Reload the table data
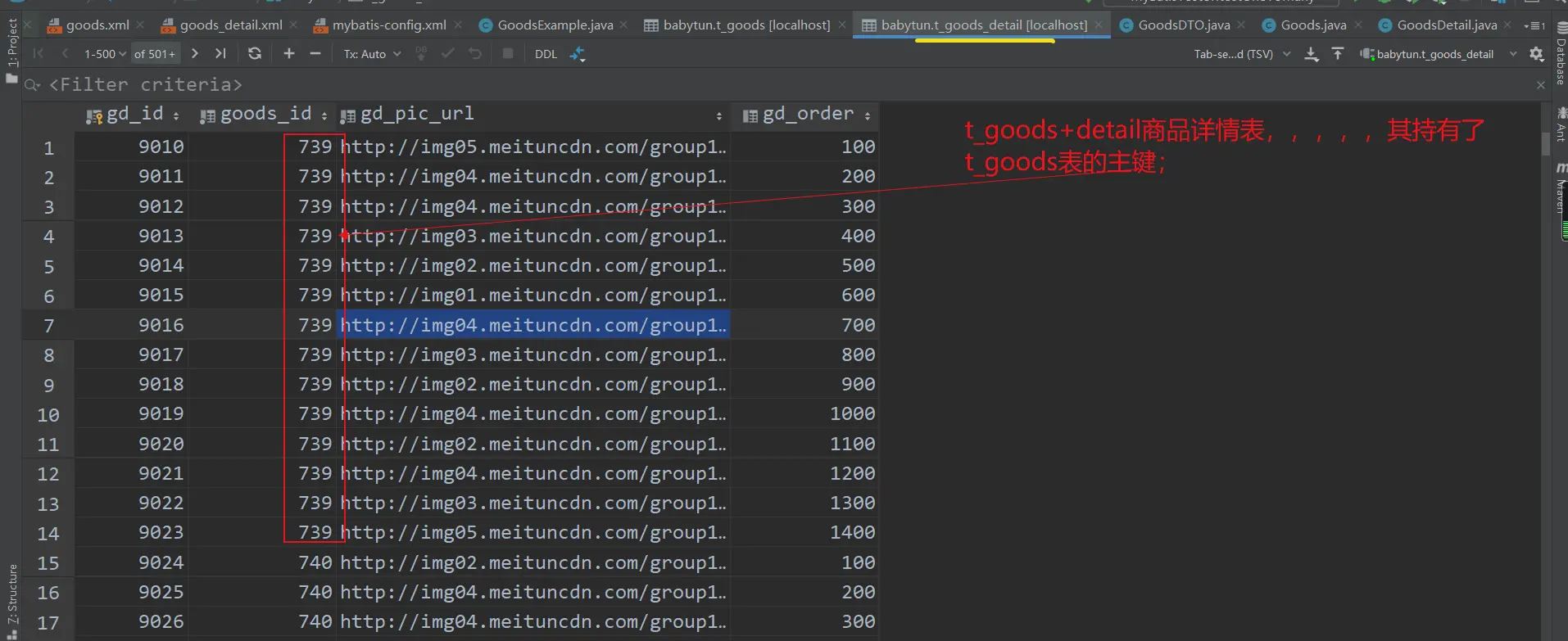 (x=255, y=54)
